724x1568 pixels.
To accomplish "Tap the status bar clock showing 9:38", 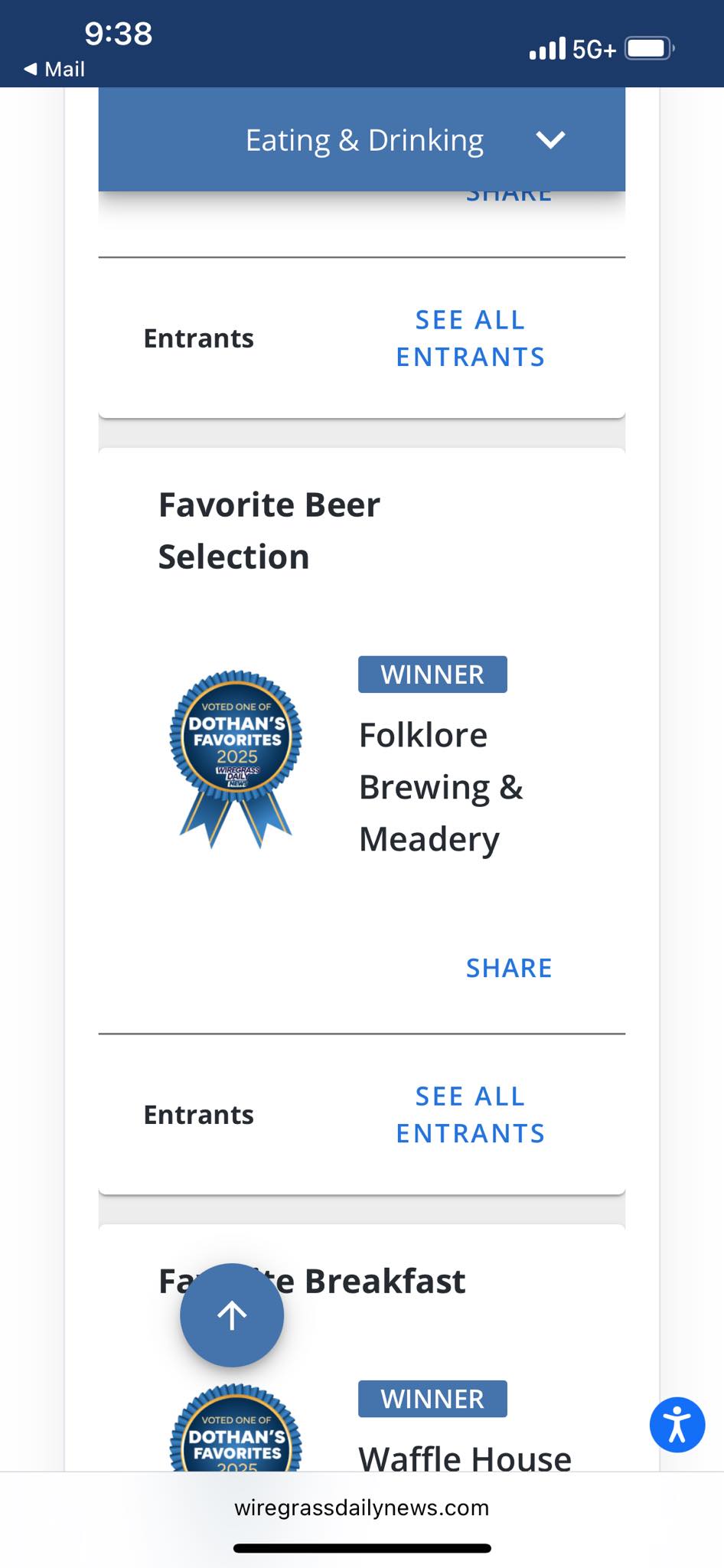I will pos(119,34).
